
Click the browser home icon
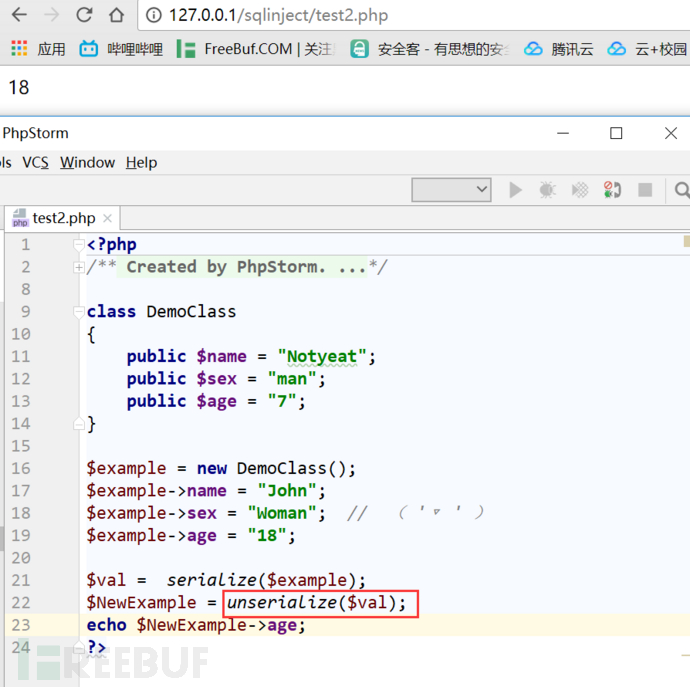(117, 15)
